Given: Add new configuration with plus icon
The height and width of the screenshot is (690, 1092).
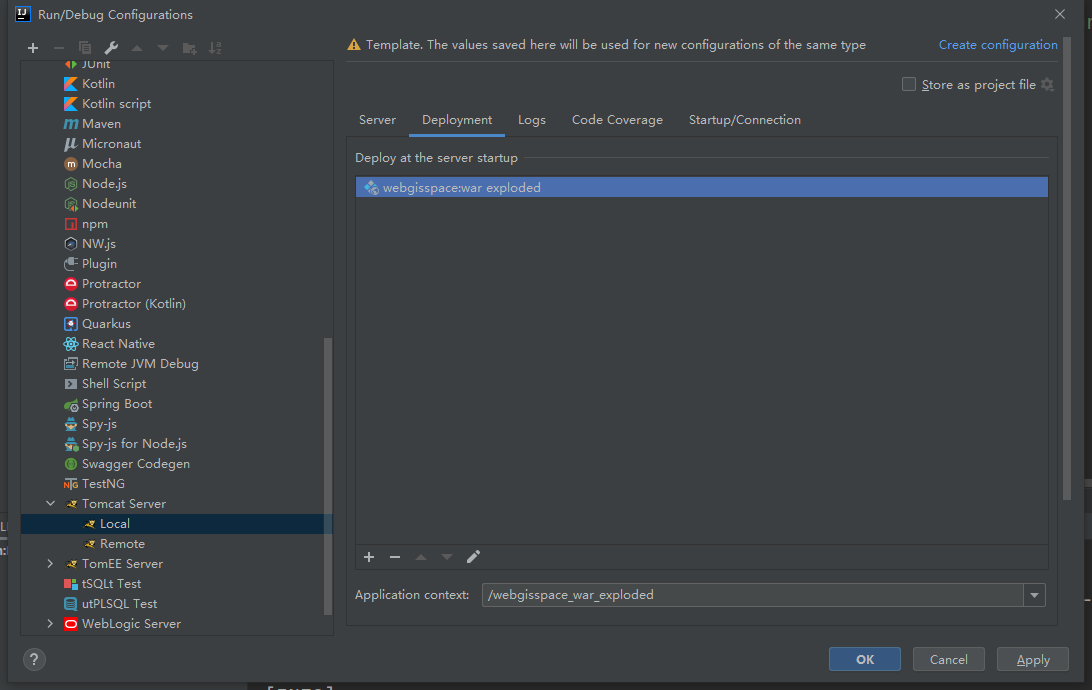Looking at the screenshot, I should point(33,48).
